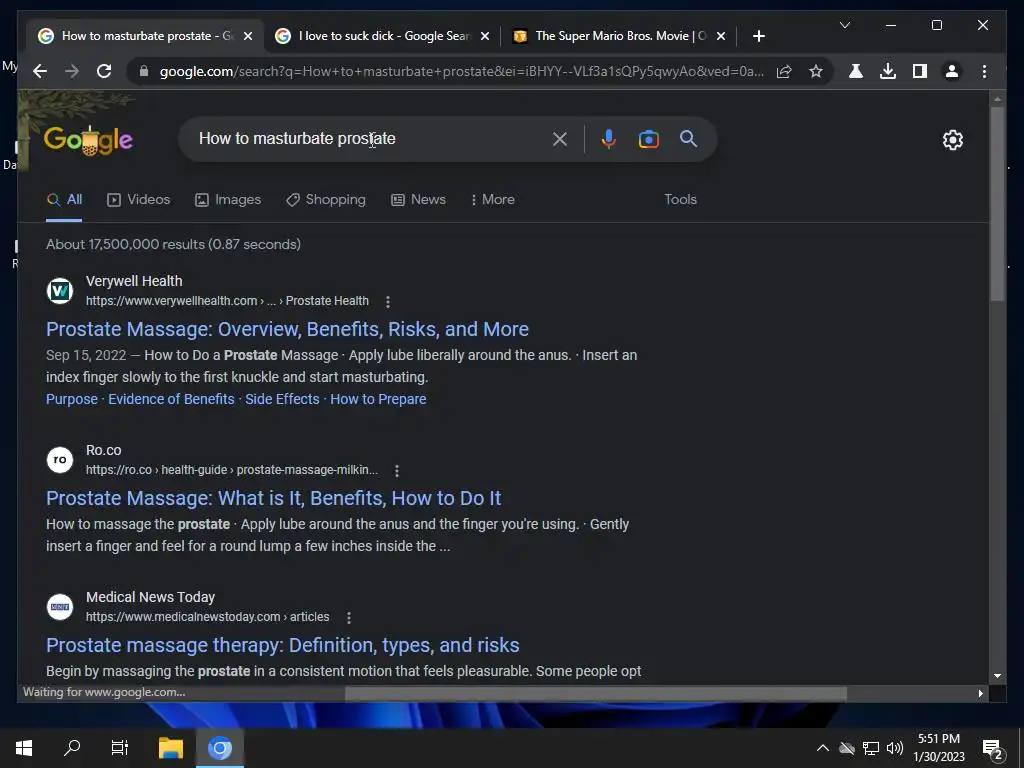The image size is (1024, 768).
Task: Switch to Images results
Action: [228, 200]
